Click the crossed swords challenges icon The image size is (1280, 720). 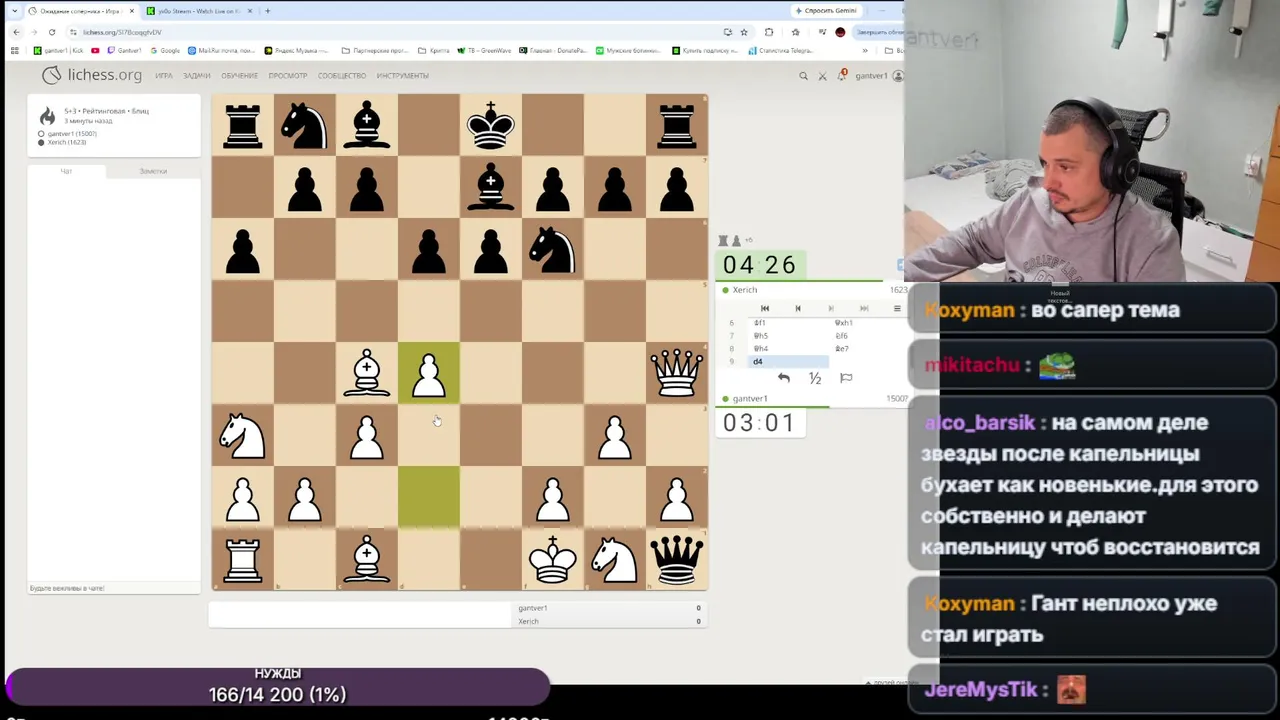[823, 76]
